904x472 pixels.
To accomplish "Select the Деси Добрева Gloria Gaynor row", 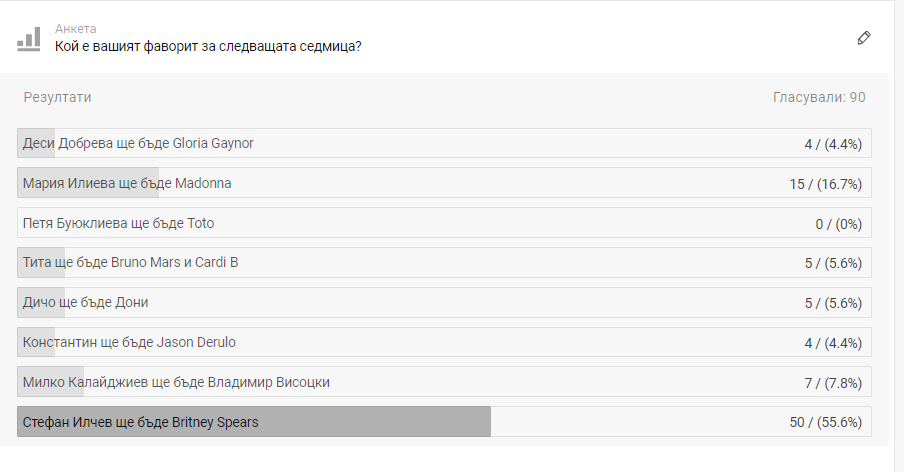I will (x=444, y=143).
